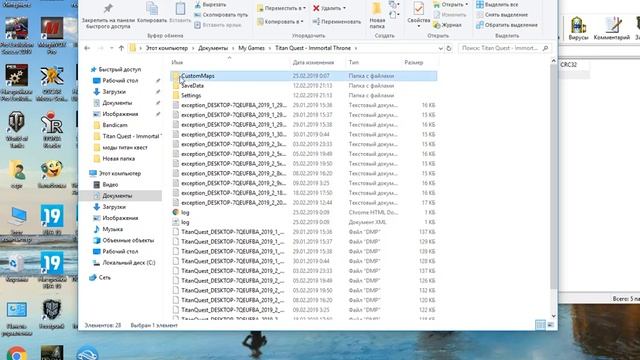The width and height of the screenshot is (640, 360).
Task: Click Select none (Снять выделение)
Action: click(x=502, y=15)
